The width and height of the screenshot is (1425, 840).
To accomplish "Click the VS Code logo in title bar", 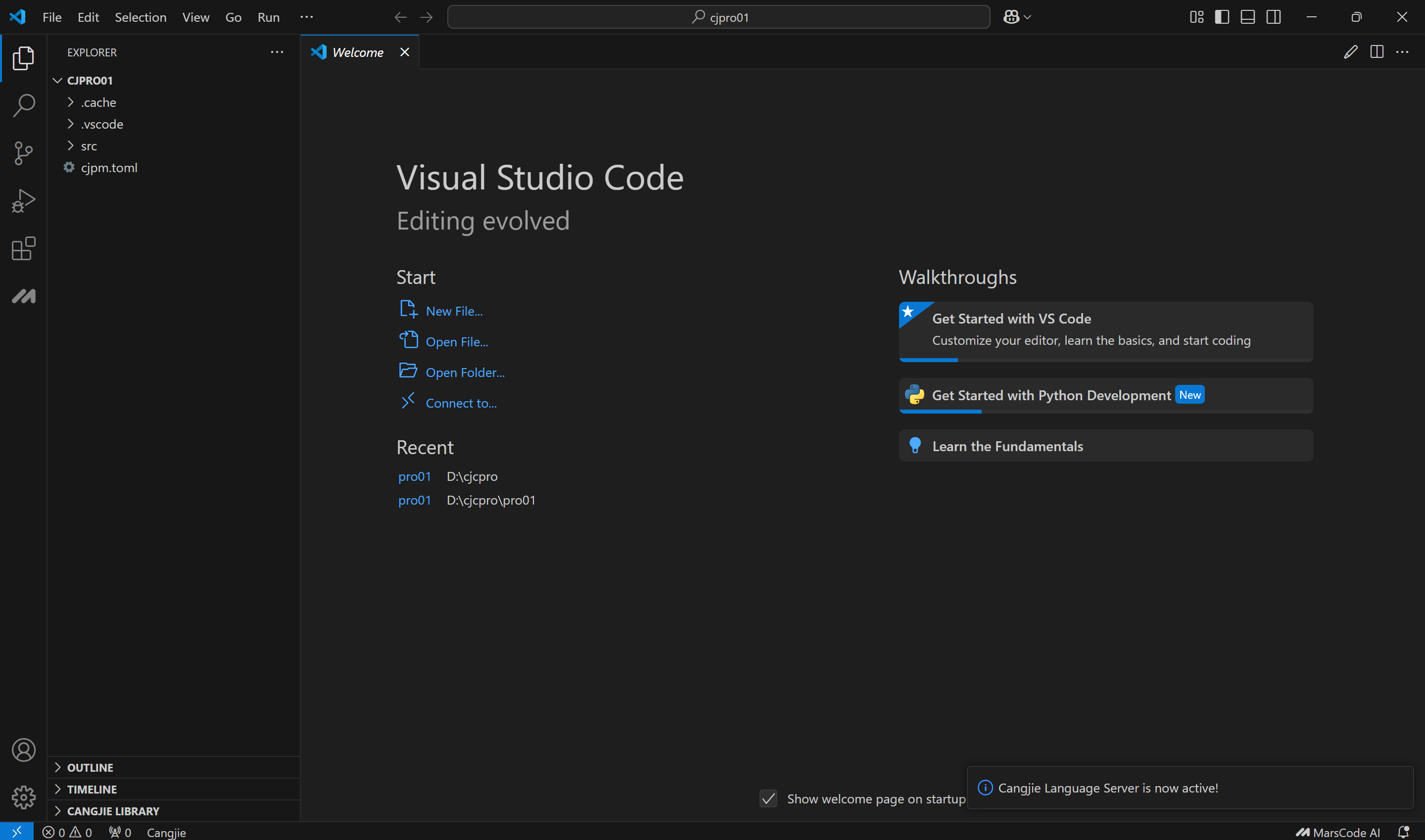I will [17, 16].
